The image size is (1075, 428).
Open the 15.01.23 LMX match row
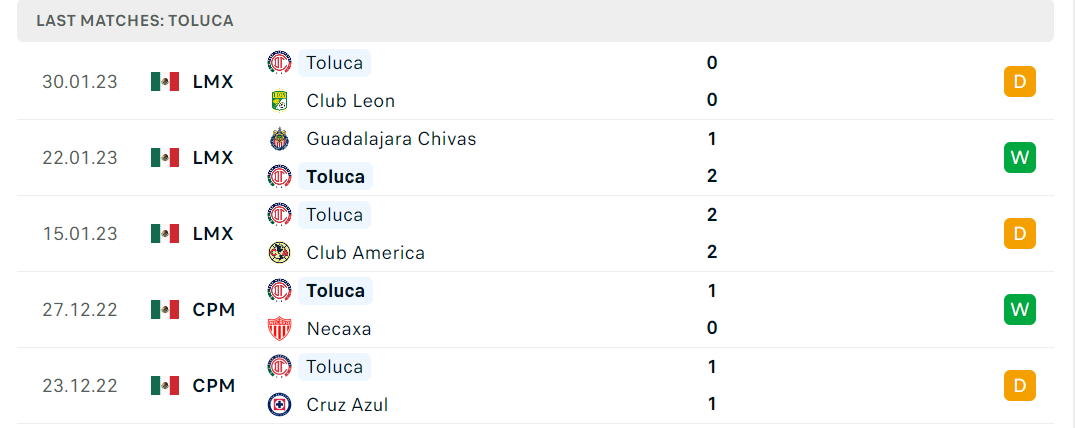coord(535,234)
